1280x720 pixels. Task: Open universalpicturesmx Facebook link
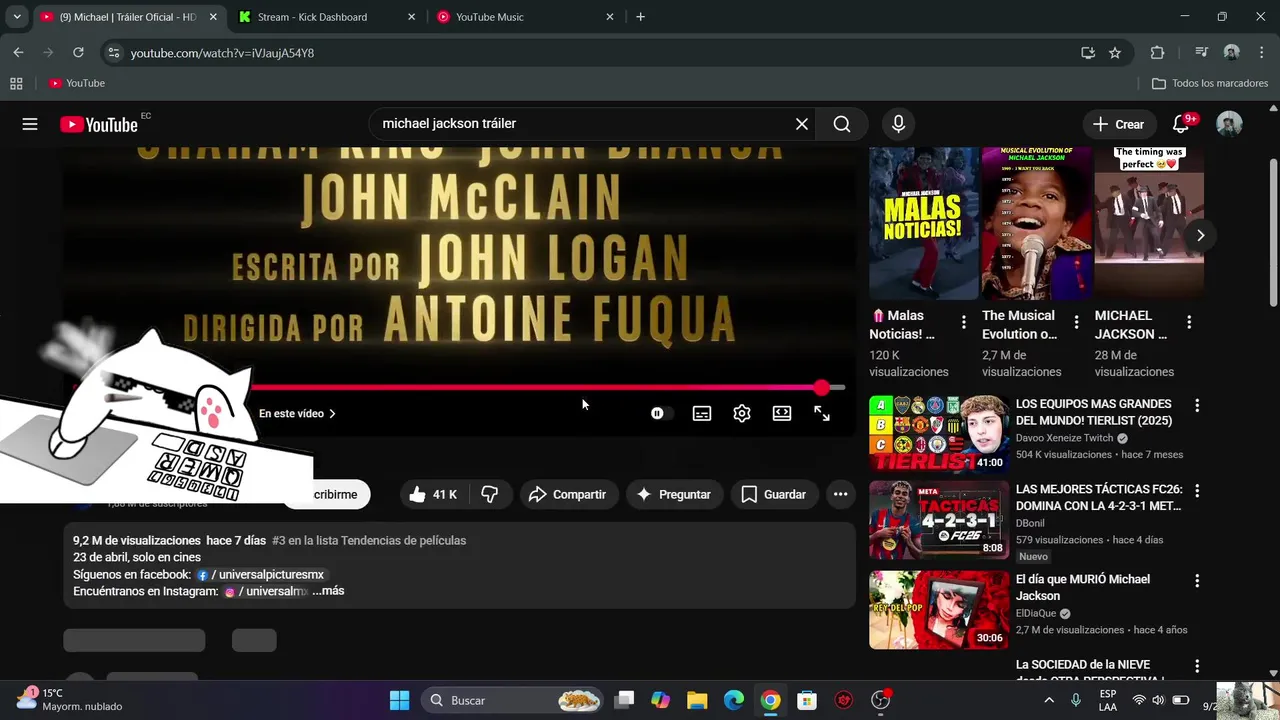tap(263, 575)
